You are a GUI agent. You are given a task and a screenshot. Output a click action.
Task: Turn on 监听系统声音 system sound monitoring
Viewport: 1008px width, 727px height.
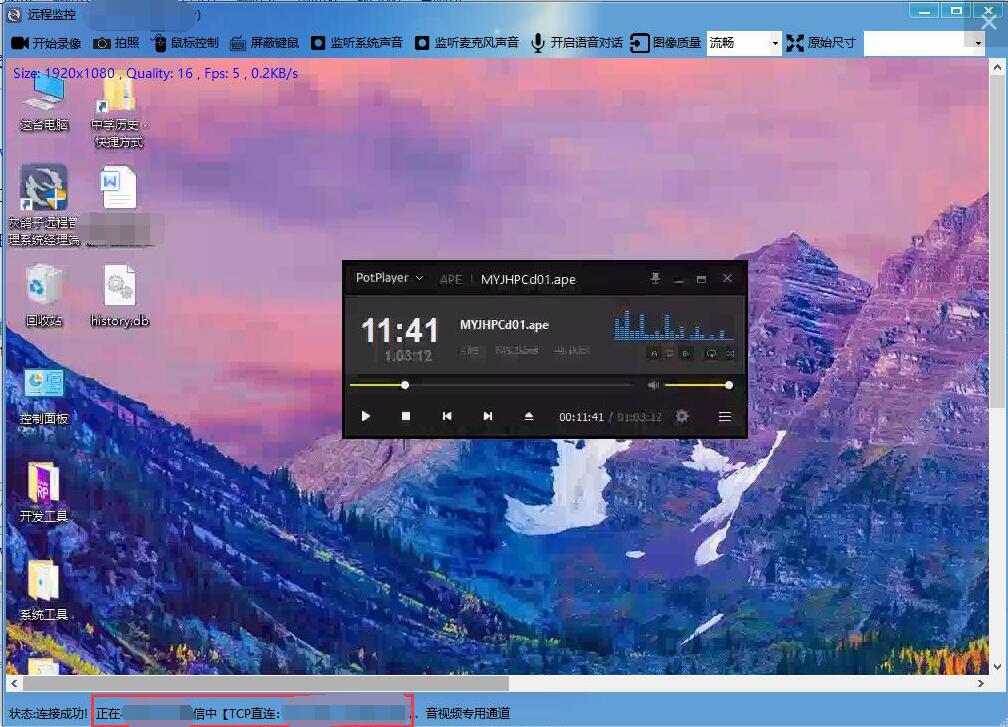point(318,43)
